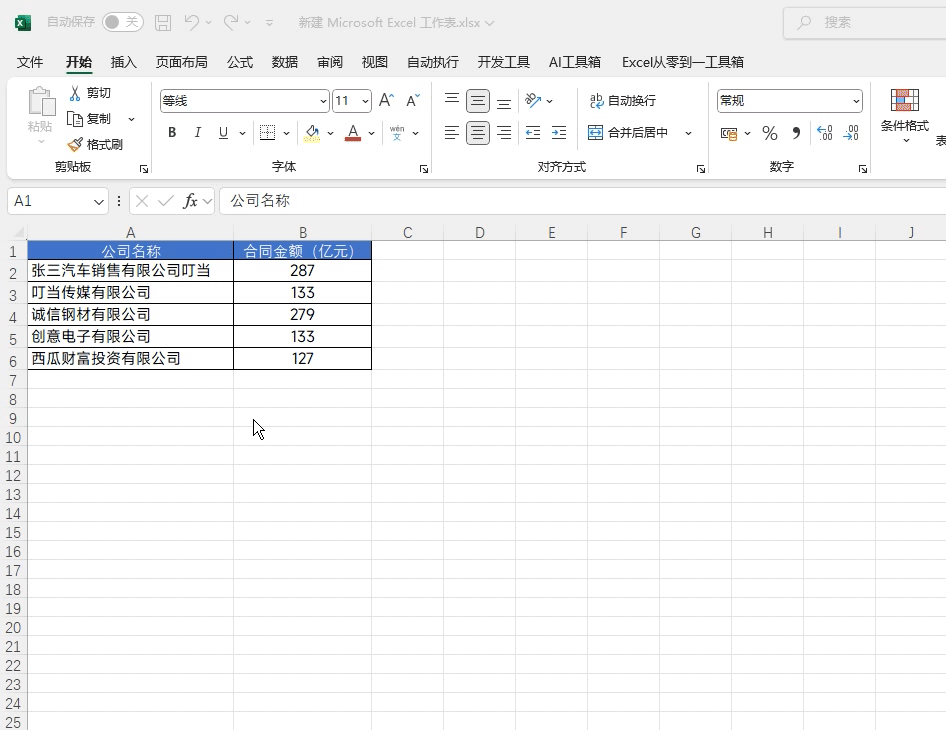Open the Insert (插入) ribbon tab
Viewport: 946px width, 730px height.
click(123, 62)
